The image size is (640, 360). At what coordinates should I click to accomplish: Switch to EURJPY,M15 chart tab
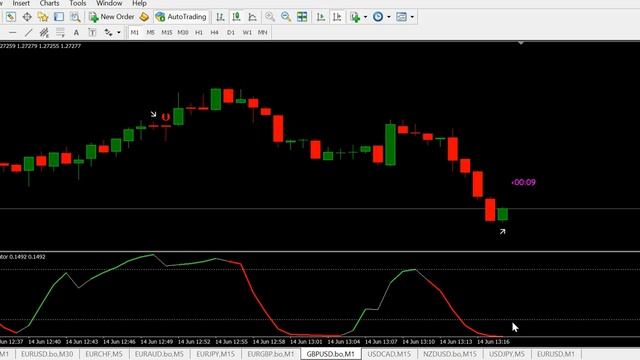click(x=216, y=354)
